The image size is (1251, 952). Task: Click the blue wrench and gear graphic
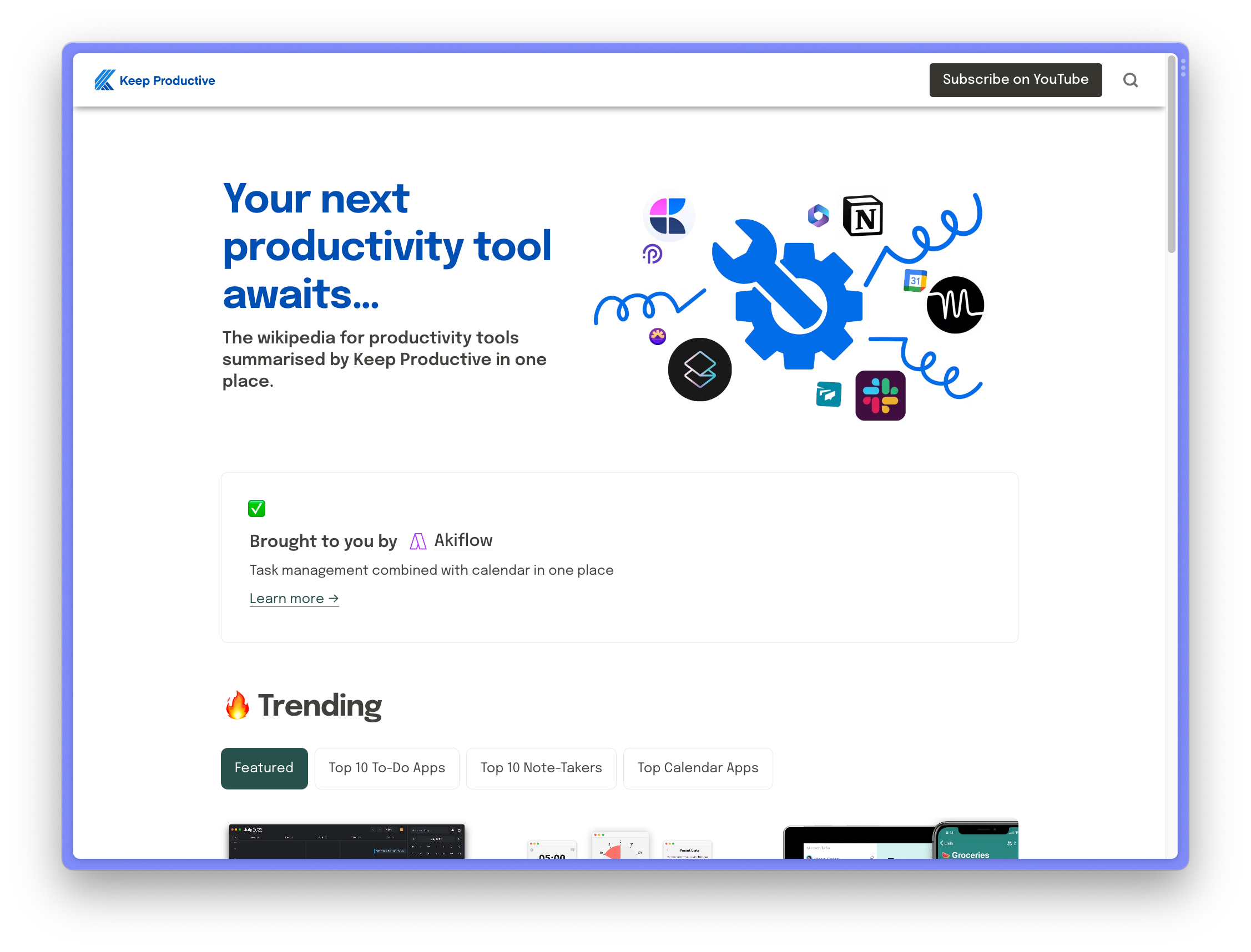click(x=787, y=294)
